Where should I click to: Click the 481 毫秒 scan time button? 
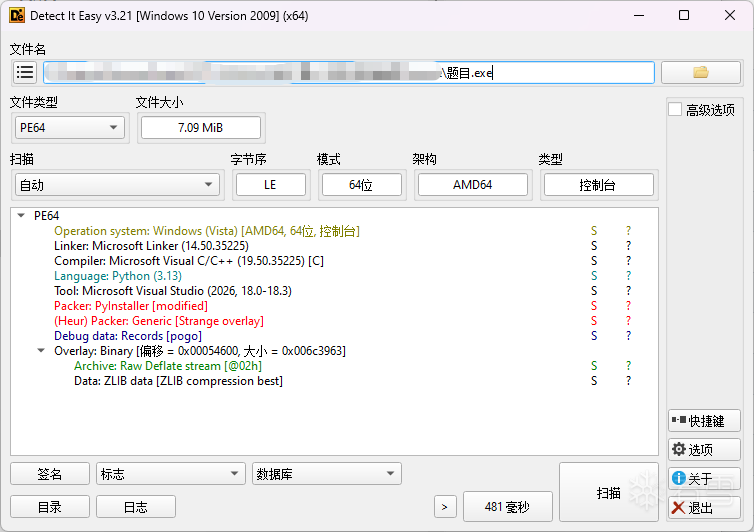507,507
